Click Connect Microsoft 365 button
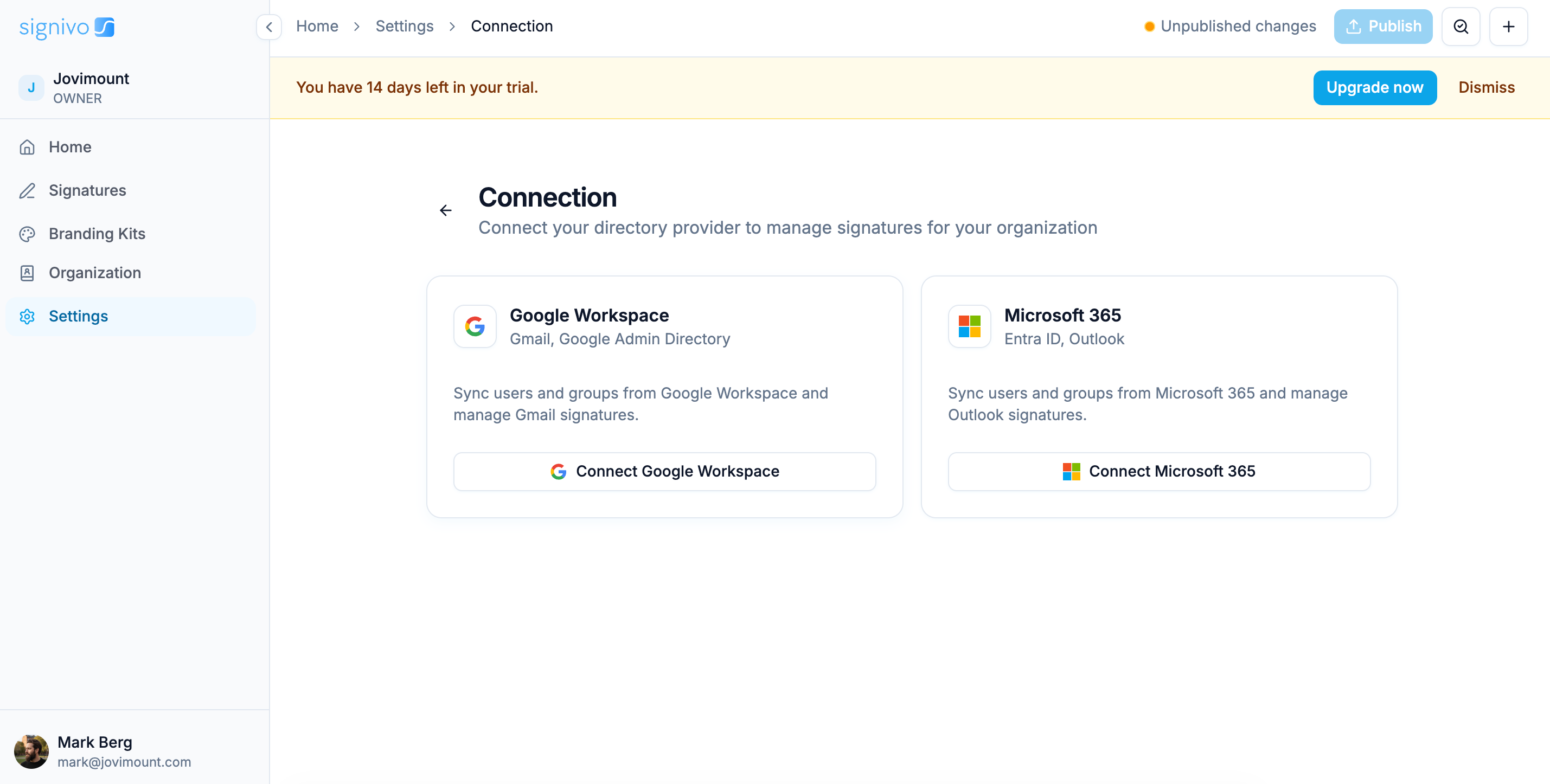The image size is (1550, 784). (x=1159, y=471)
